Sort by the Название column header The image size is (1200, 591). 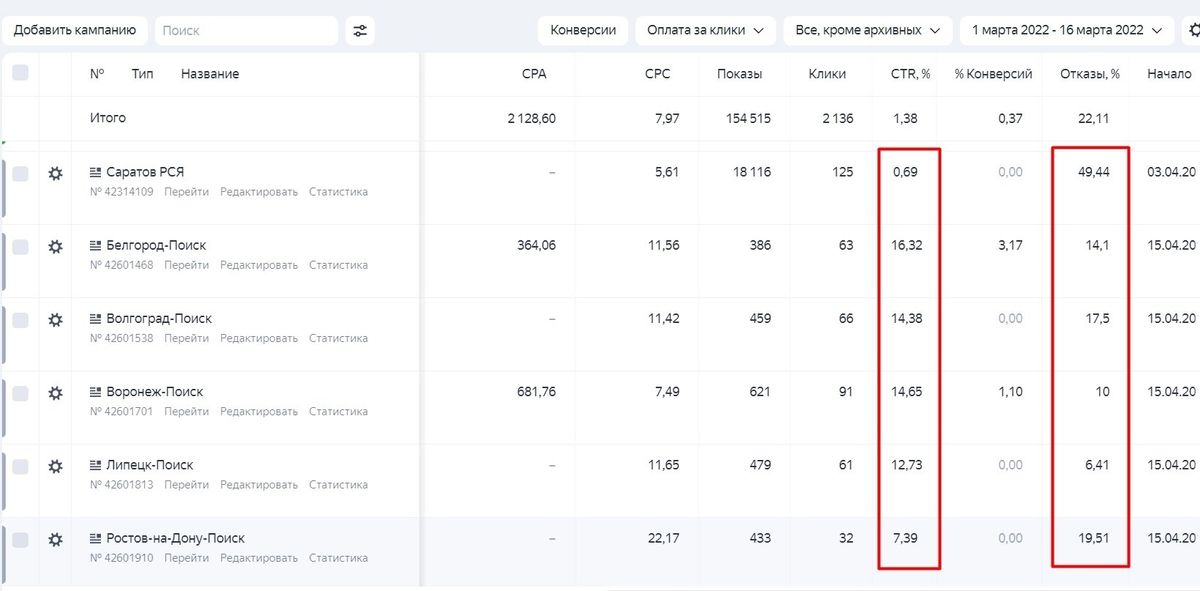point(210,74)
